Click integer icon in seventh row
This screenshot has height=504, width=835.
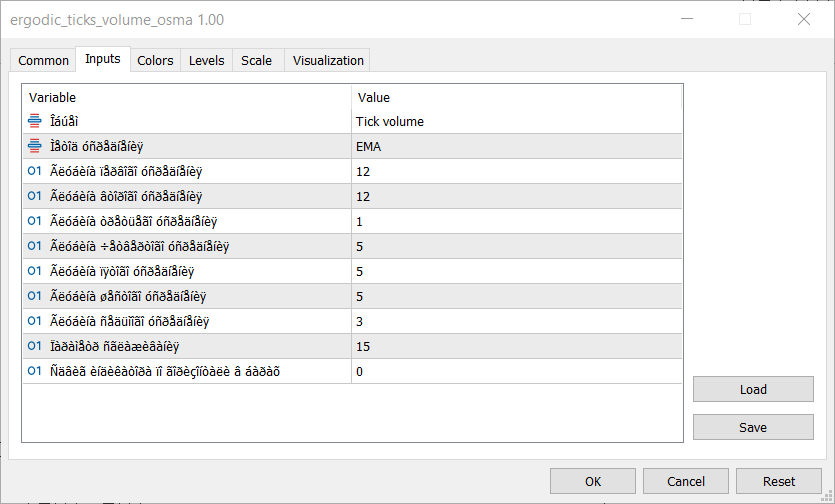click(35, 271)
